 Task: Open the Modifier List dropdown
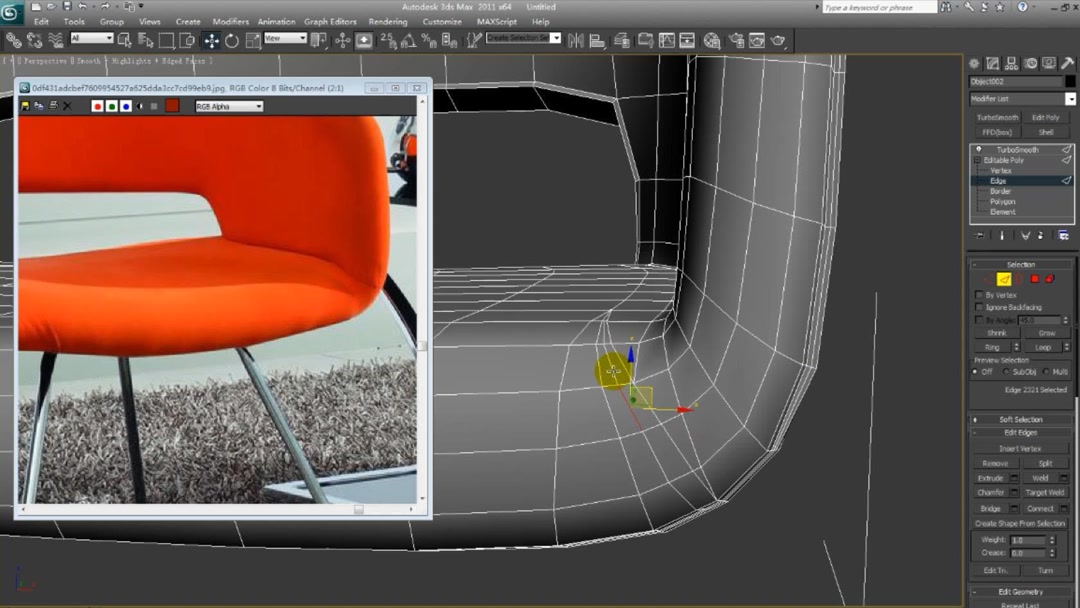[1069, 99]
